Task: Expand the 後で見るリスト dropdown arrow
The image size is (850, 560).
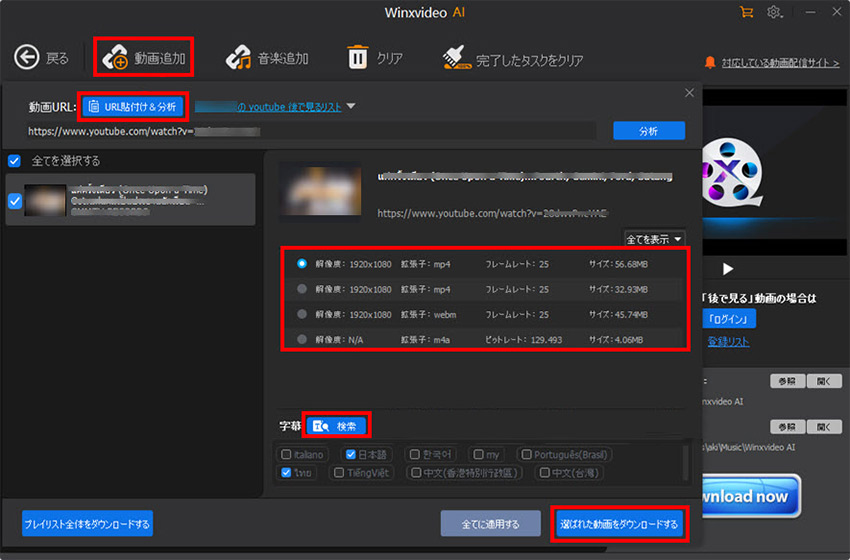Action: click(351, 106)
